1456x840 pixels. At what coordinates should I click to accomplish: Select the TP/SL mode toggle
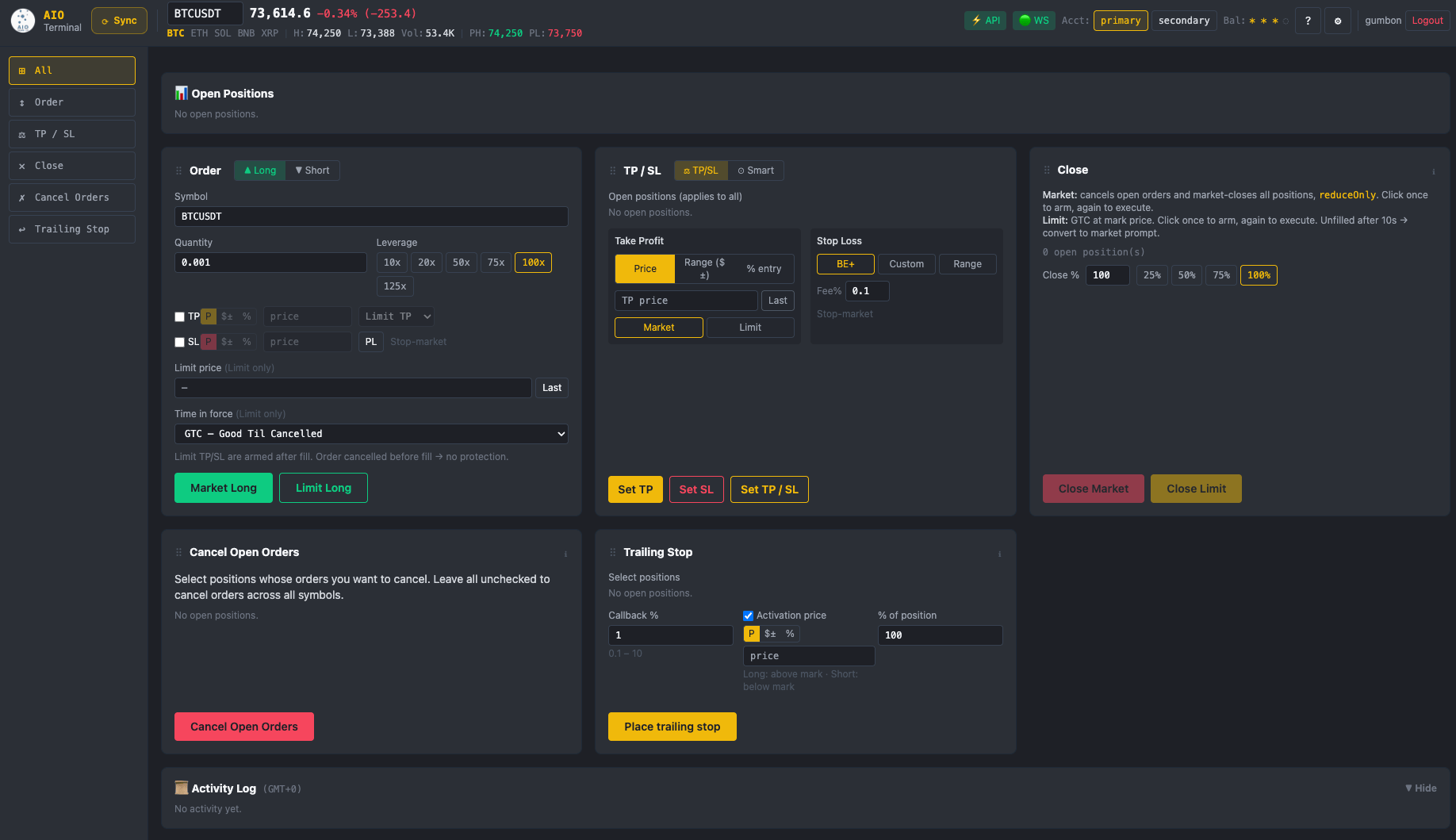tap(701, 171)
